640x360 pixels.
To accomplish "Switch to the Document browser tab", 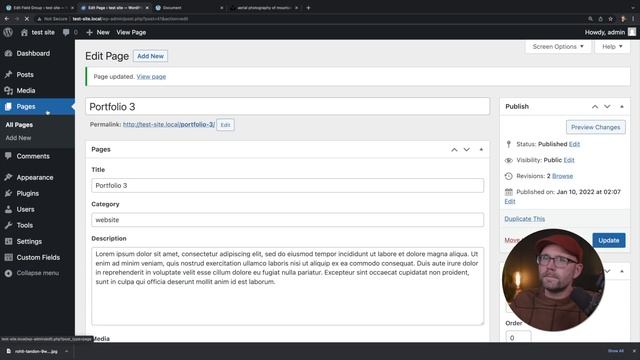I will pyautogui.click(x=189, y=7).
